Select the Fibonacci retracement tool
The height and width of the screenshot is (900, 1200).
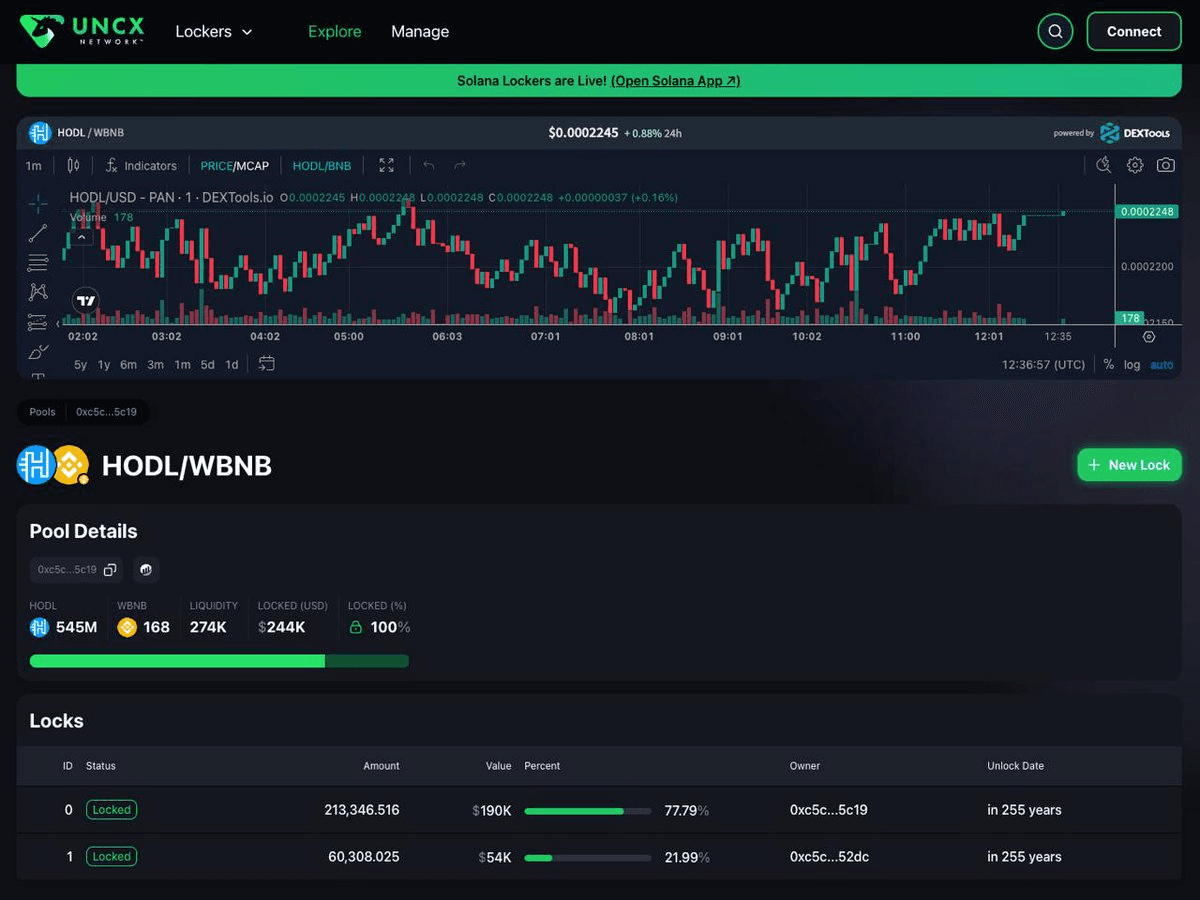coord(38,263)
